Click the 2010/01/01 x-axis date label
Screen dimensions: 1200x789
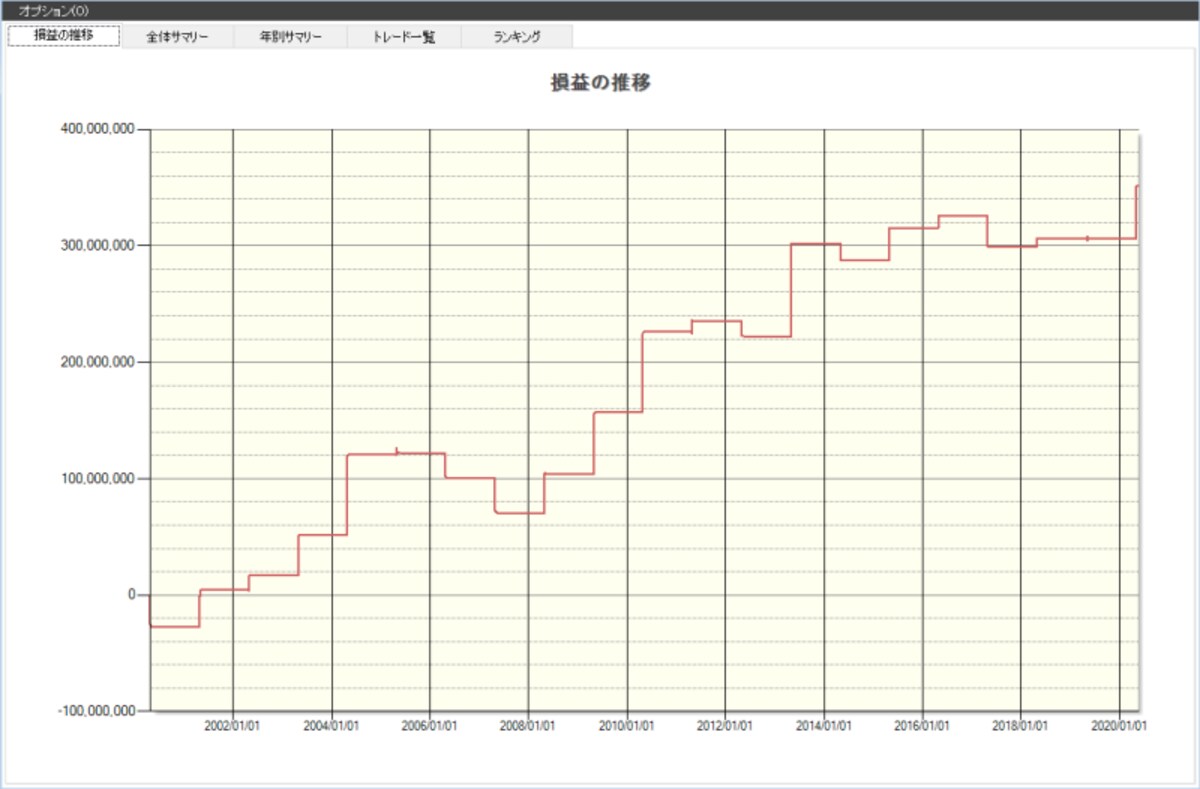[x=627, y=726]
